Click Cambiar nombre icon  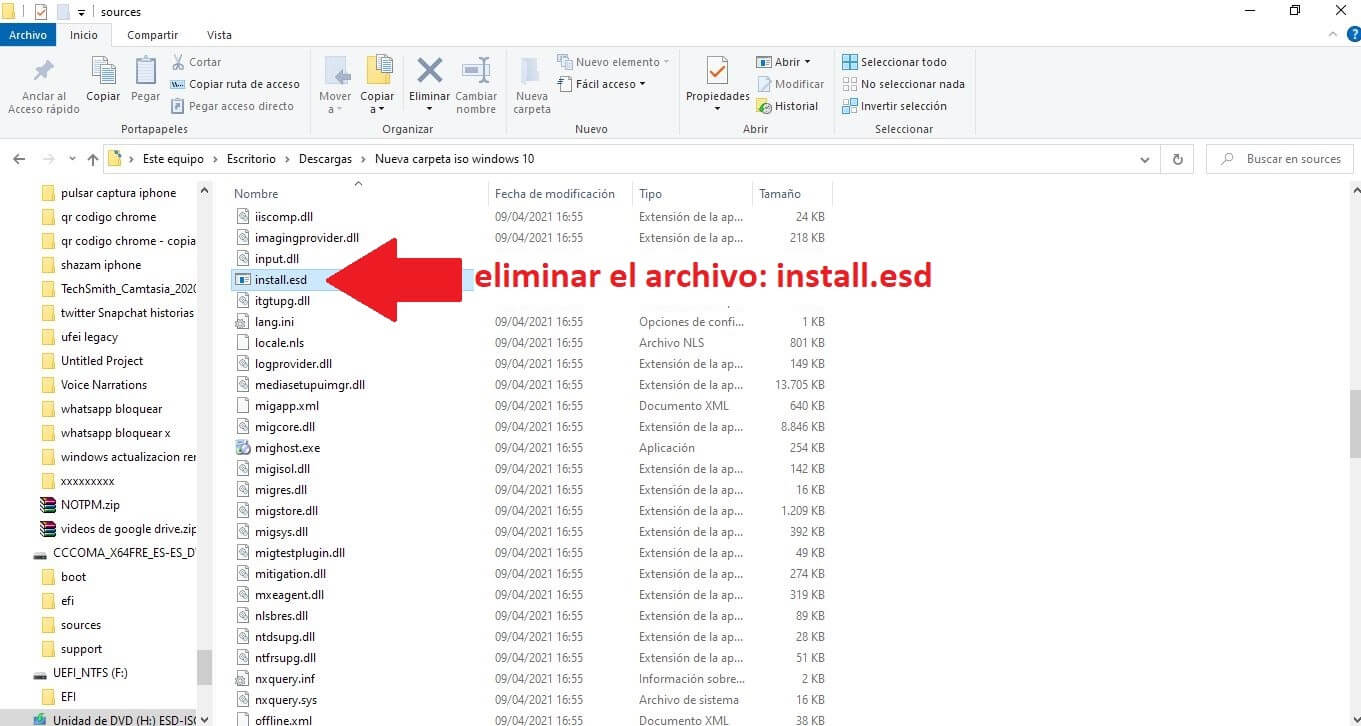coord(476,71)
